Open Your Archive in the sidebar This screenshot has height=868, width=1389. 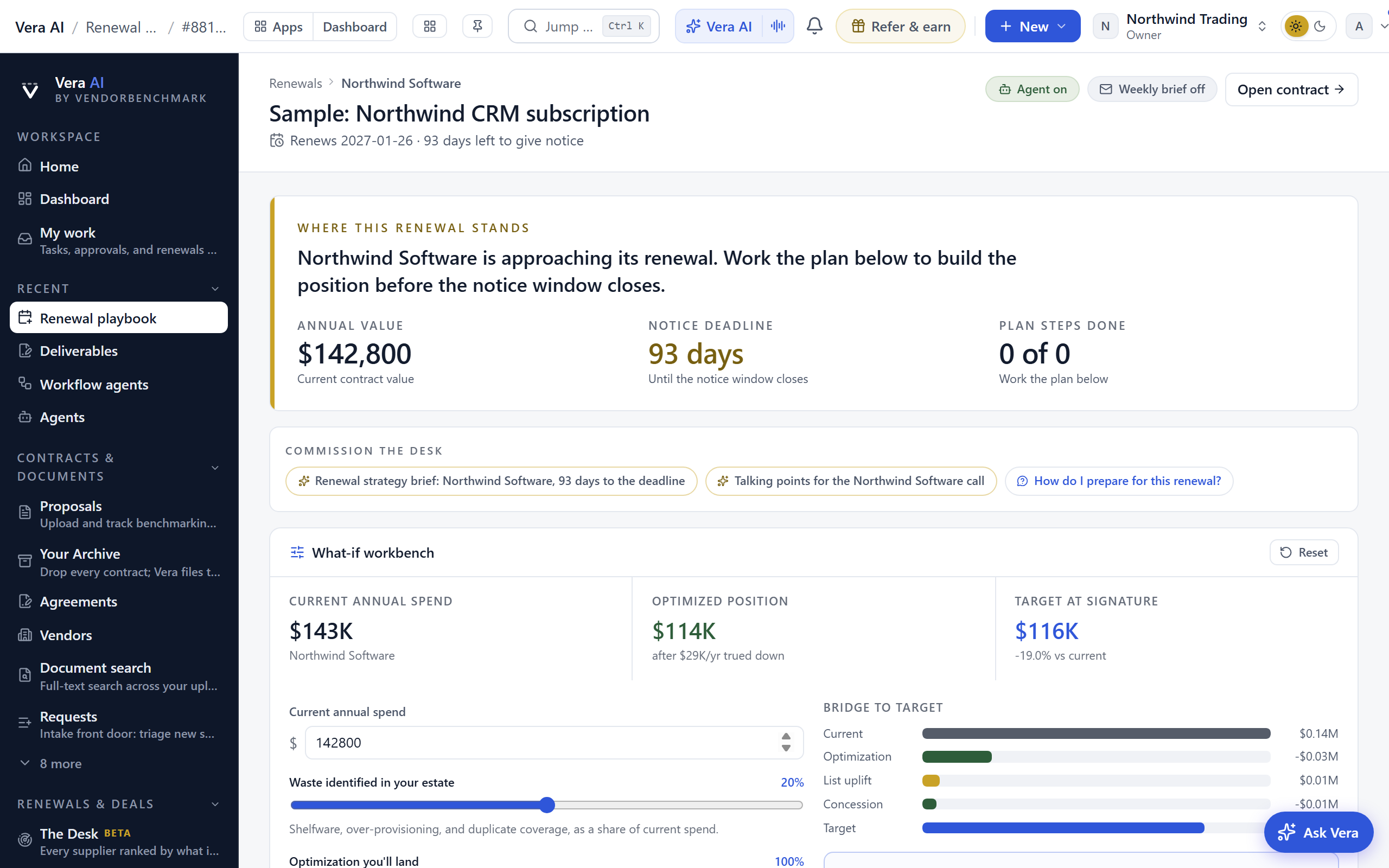click(x=119, y=563)
